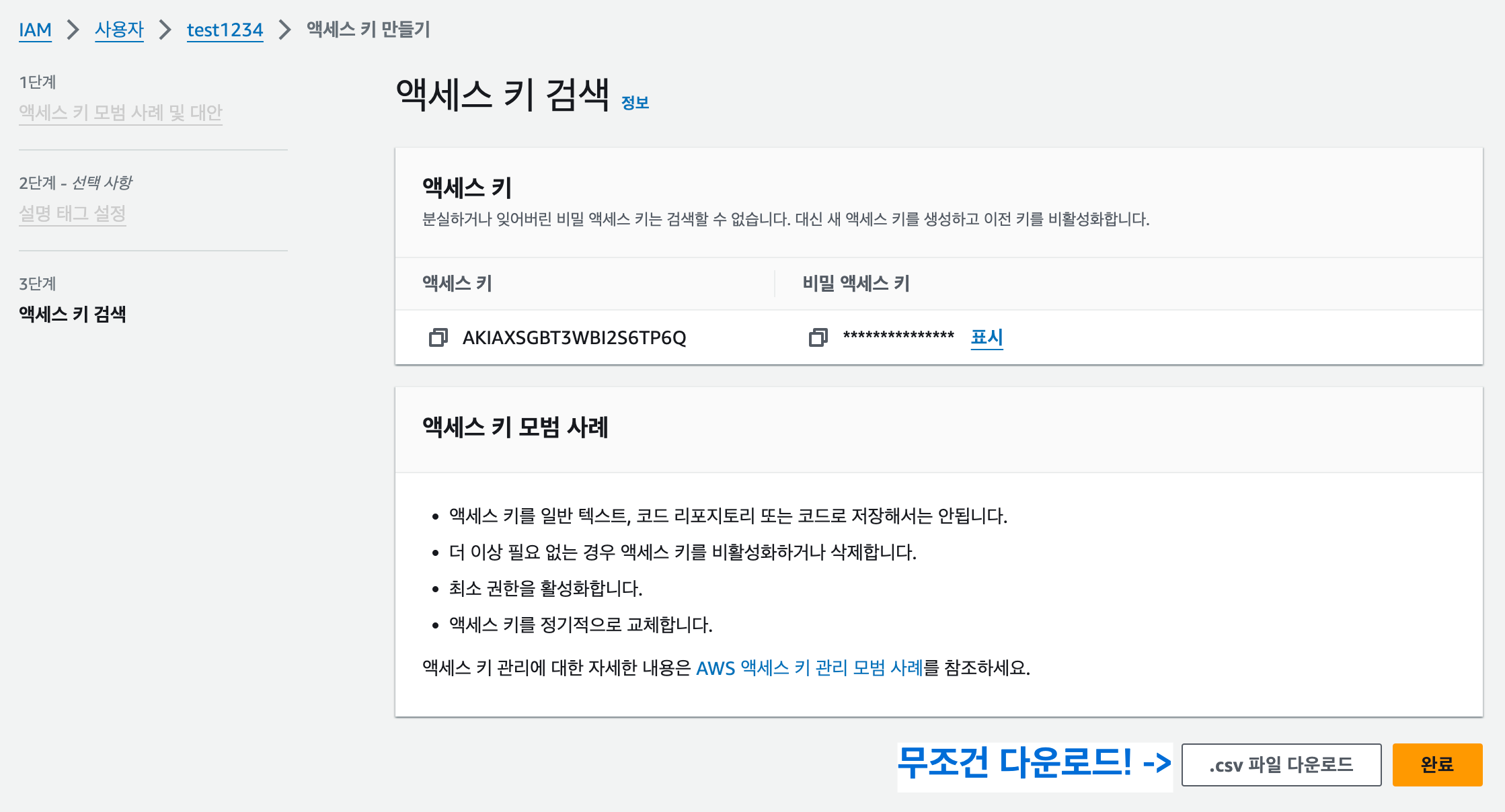Select the step 3 액세스 키 검색 item
The width and height of the screenshot is (1505, 812).
point(73,314)
